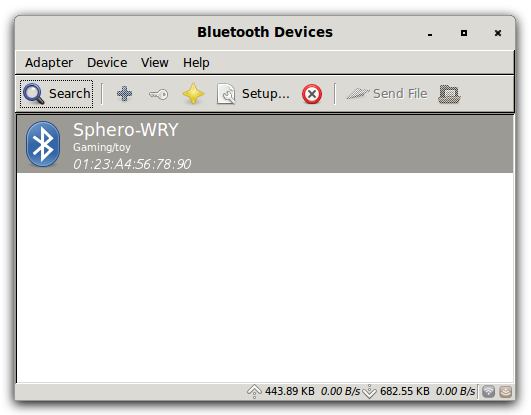
Task: Click the pair key icon
Action: tap(158, 94)
